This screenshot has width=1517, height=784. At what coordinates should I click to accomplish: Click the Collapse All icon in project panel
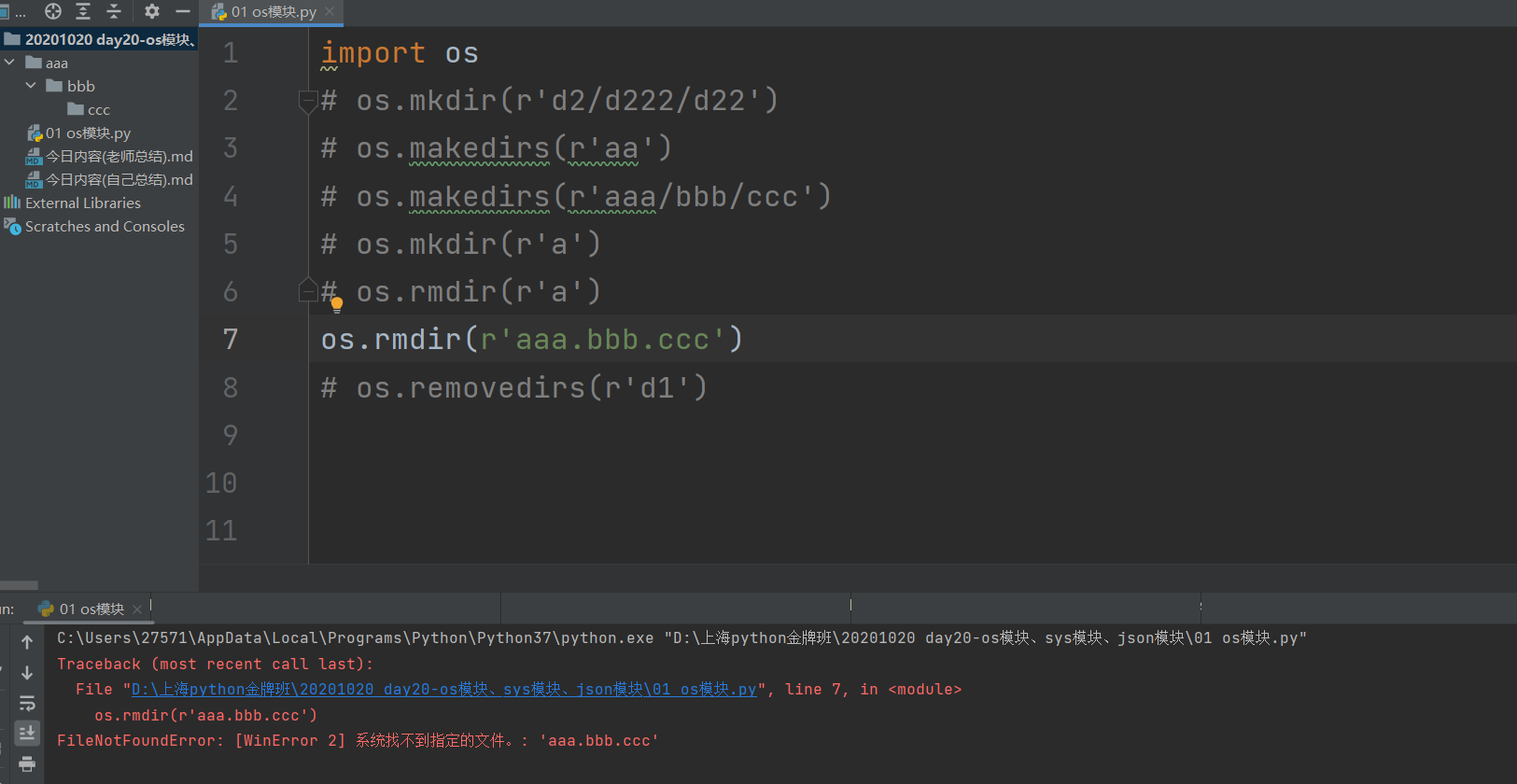pos(114,11)
